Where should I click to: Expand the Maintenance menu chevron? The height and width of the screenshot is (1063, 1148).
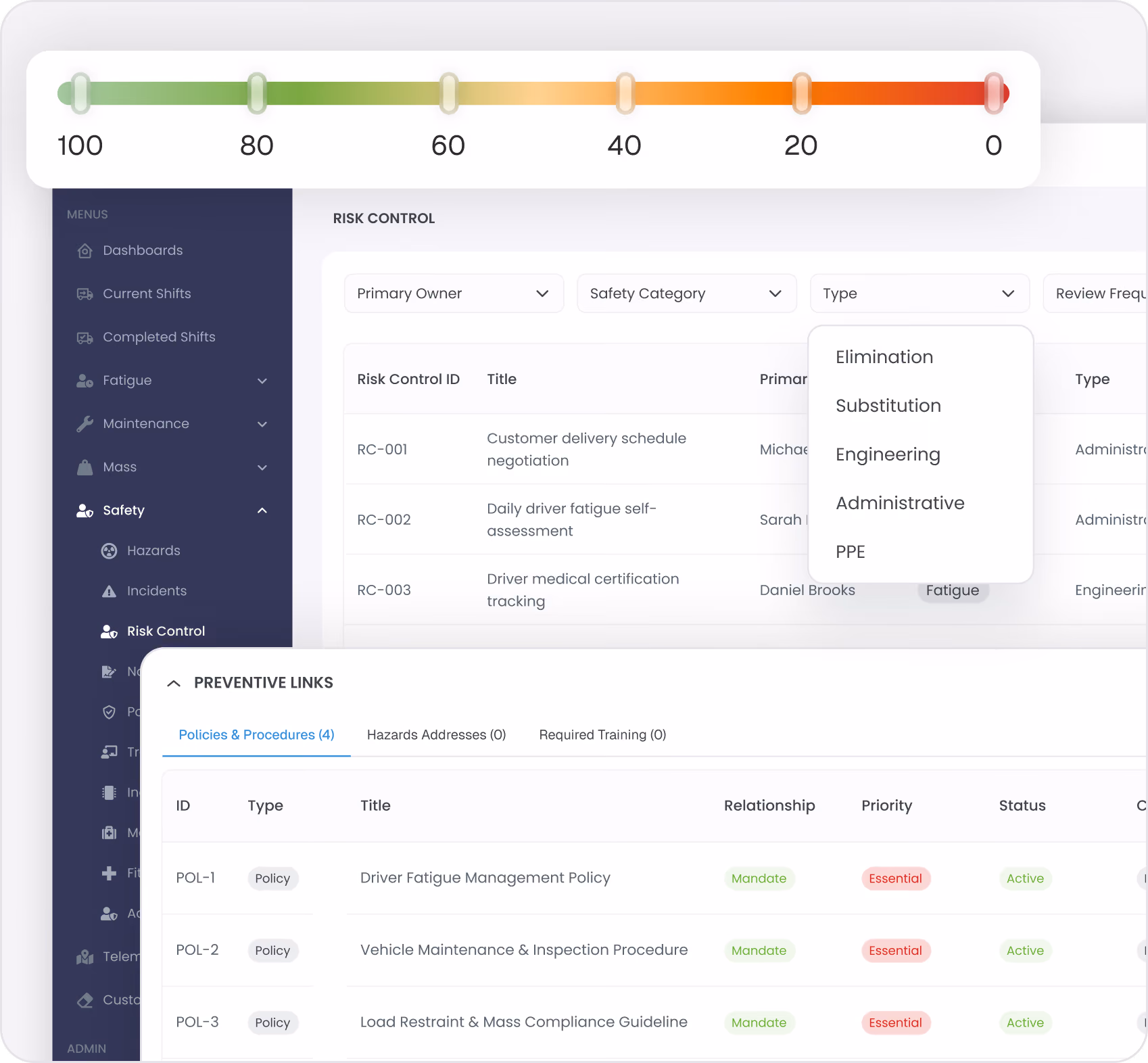(x=262, y=424)
